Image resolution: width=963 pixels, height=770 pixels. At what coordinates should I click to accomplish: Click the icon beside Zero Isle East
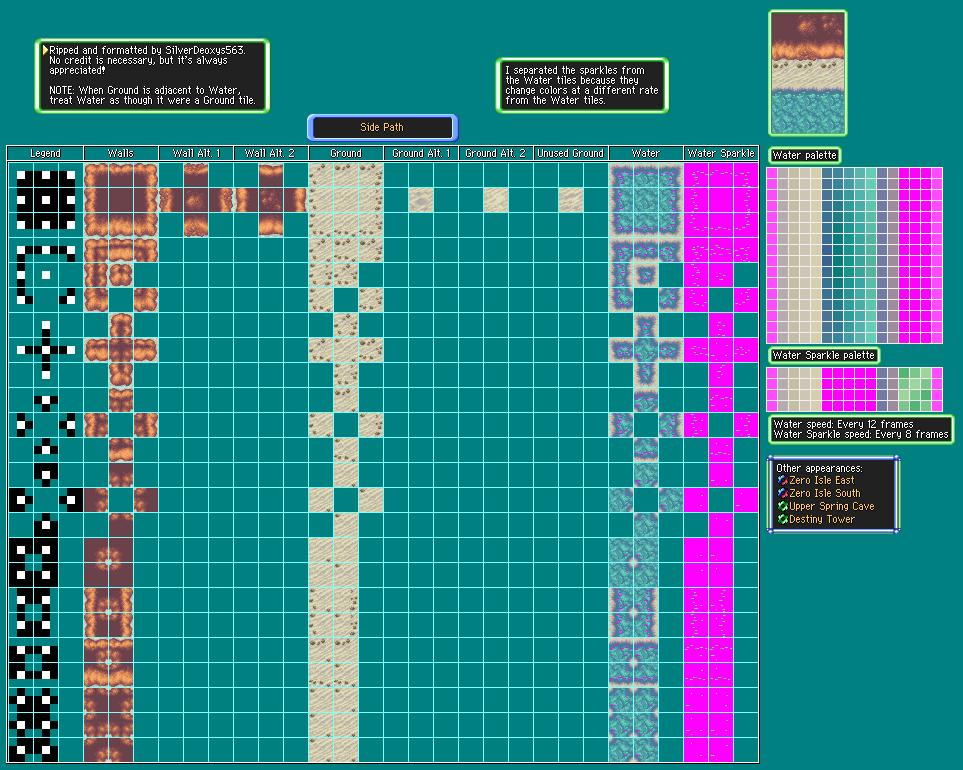pyautogui.click(x=782, y=480)
